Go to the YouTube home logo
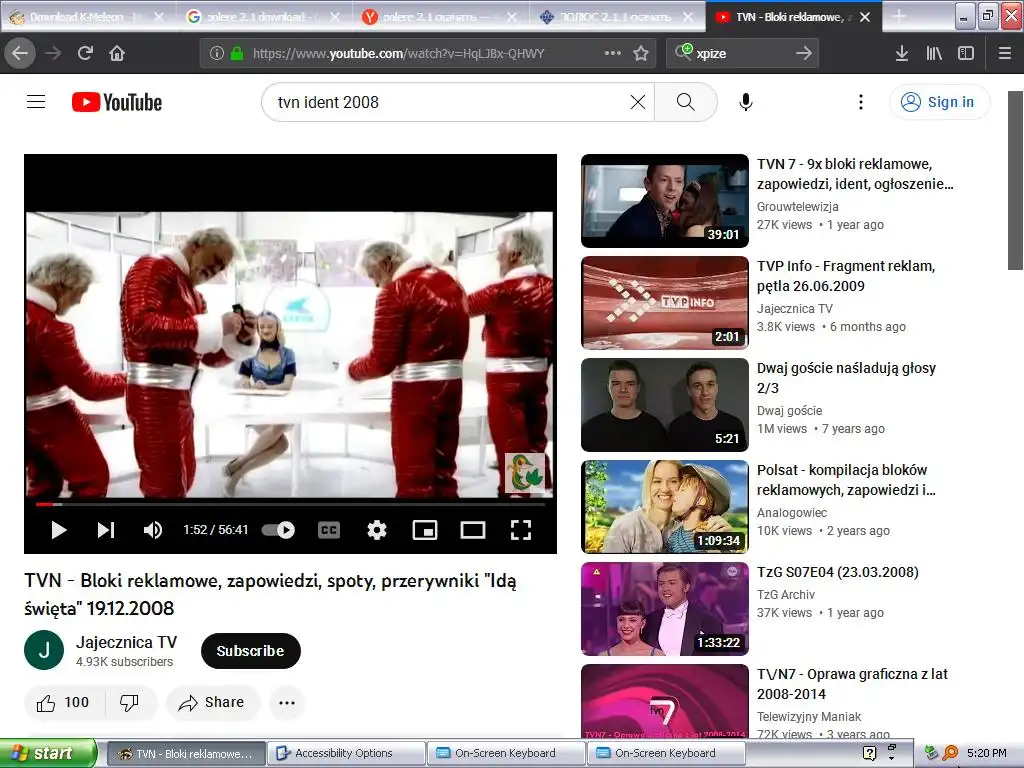Image resolution: width=1024 pixels, height=768 pixels. coord(117,102)
